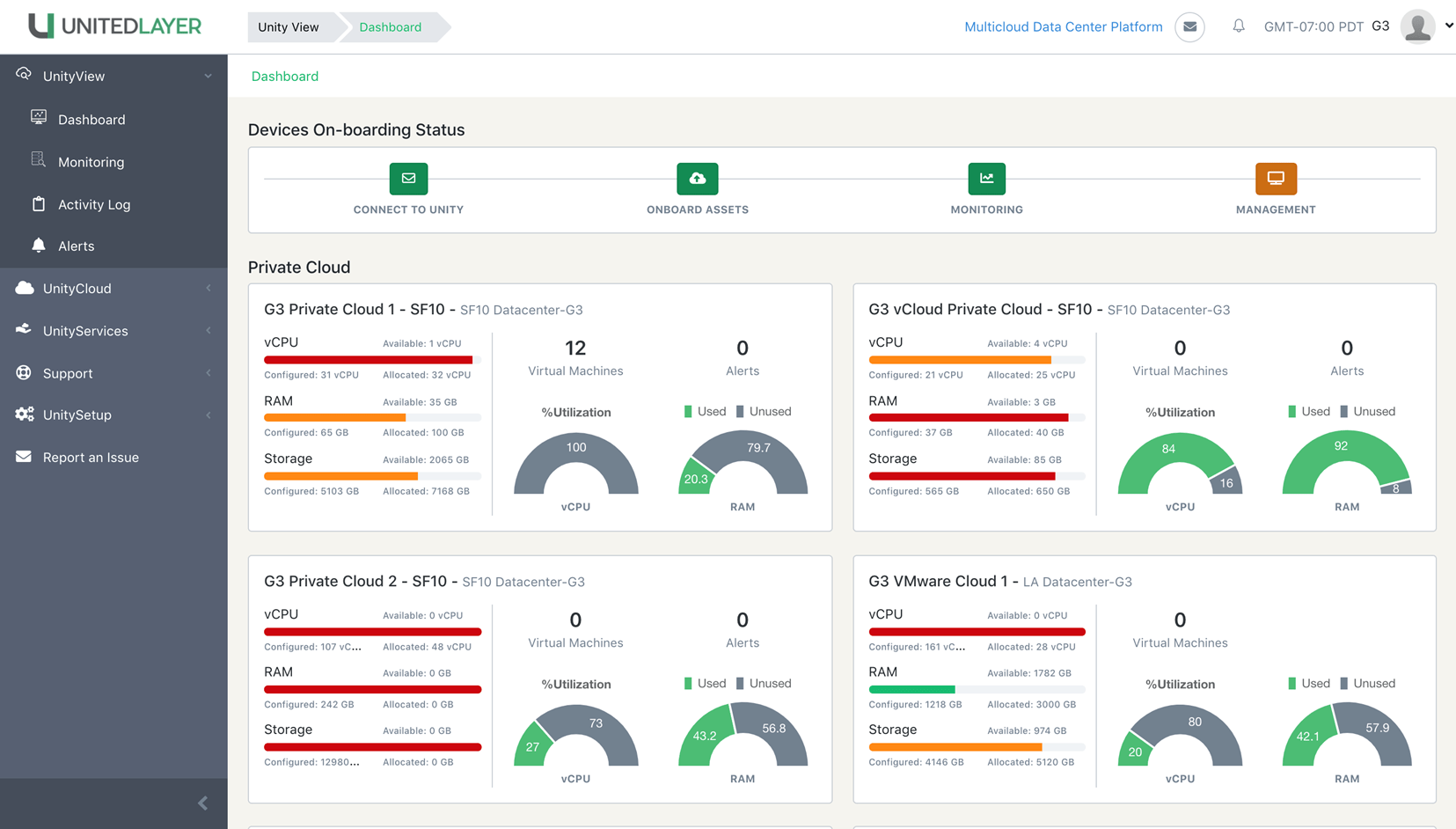The image size is (1456, 829).
Task: Click the GMT-07:00 PDT timezone text
Action: pos(1313,26)
